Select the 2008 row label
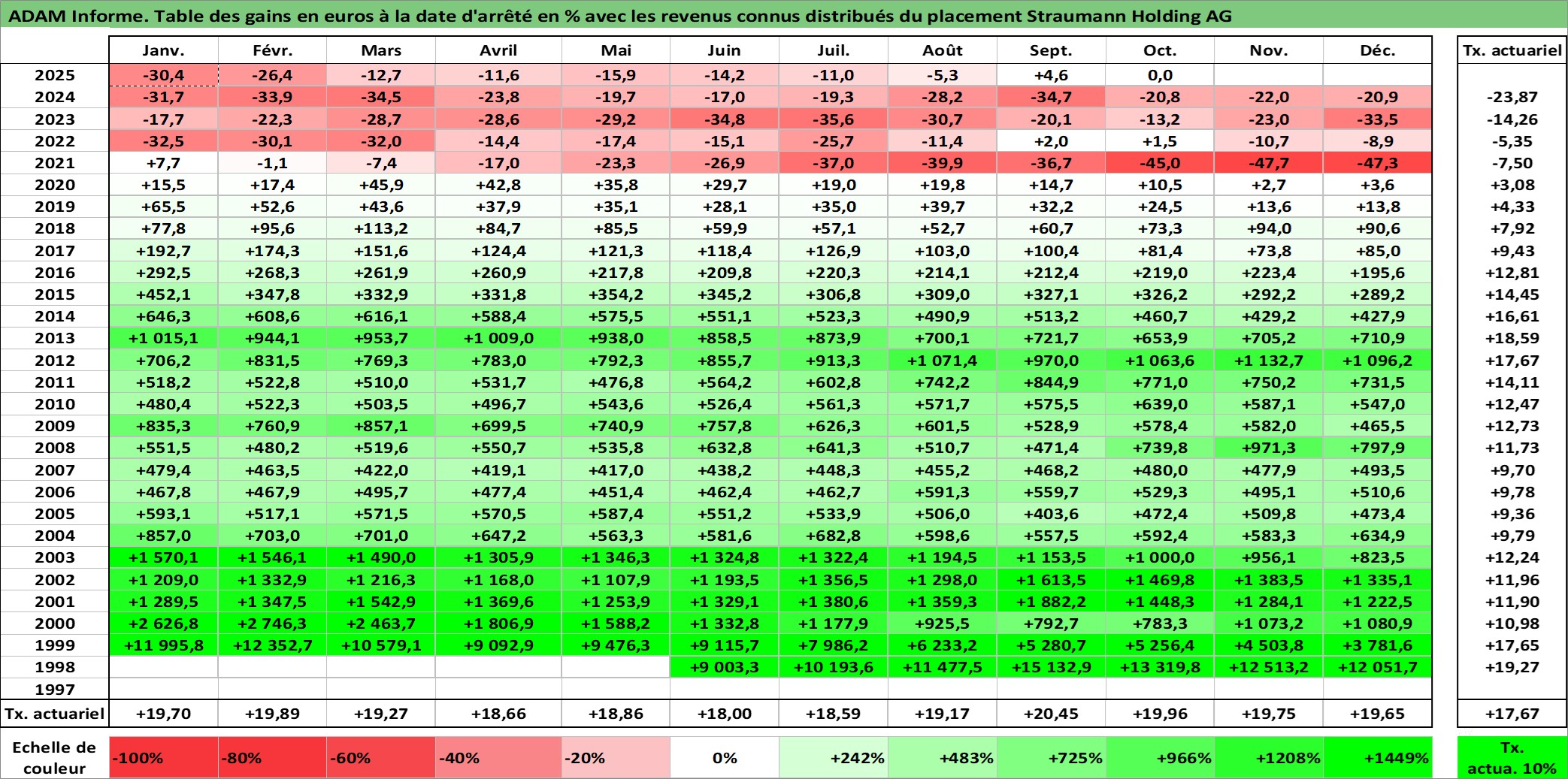Image resolution: width=1568 pixels, height=779 pixels. click(55, 448)
